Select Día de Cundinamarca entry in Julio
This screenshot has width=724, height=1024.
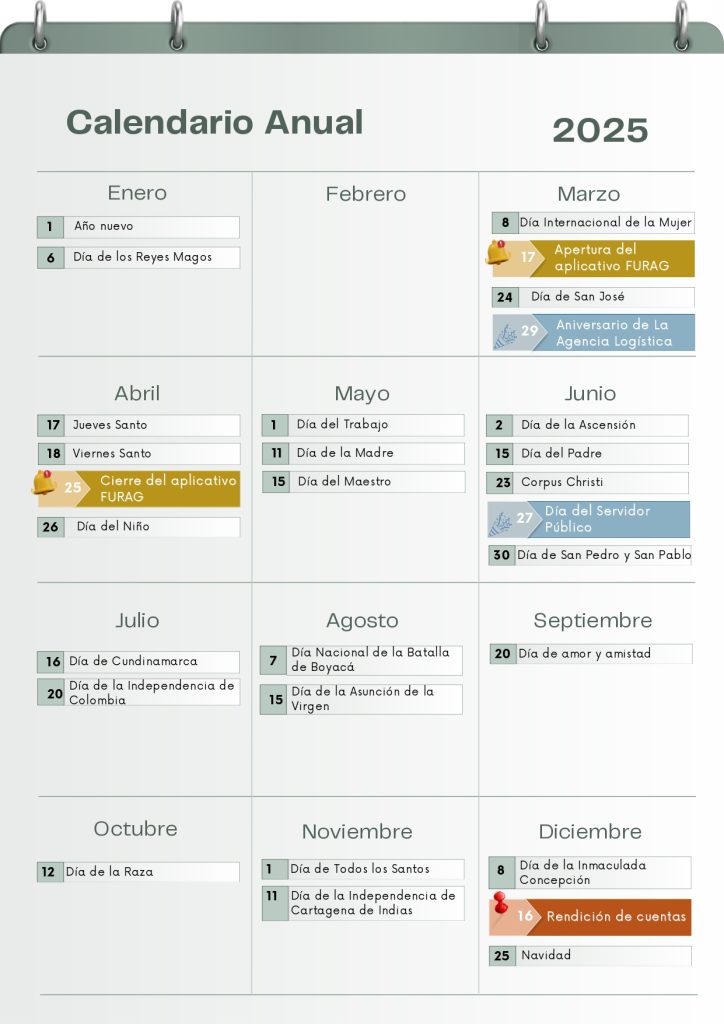coord(138,662)
